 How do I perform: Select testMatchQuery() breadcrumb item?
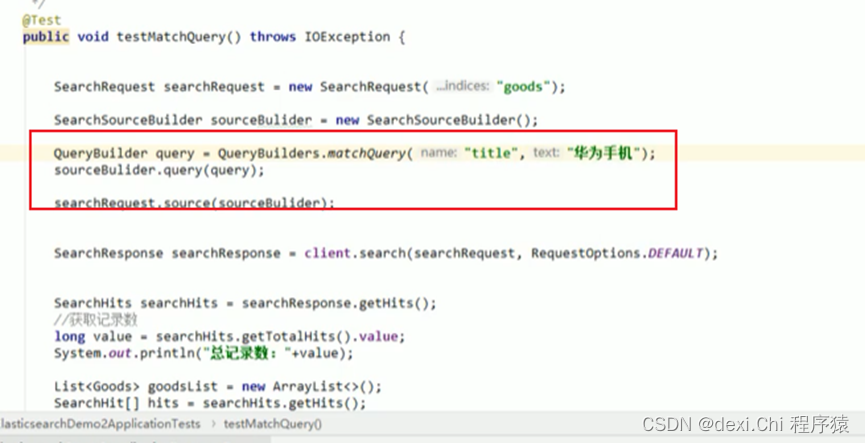point(273,424)
